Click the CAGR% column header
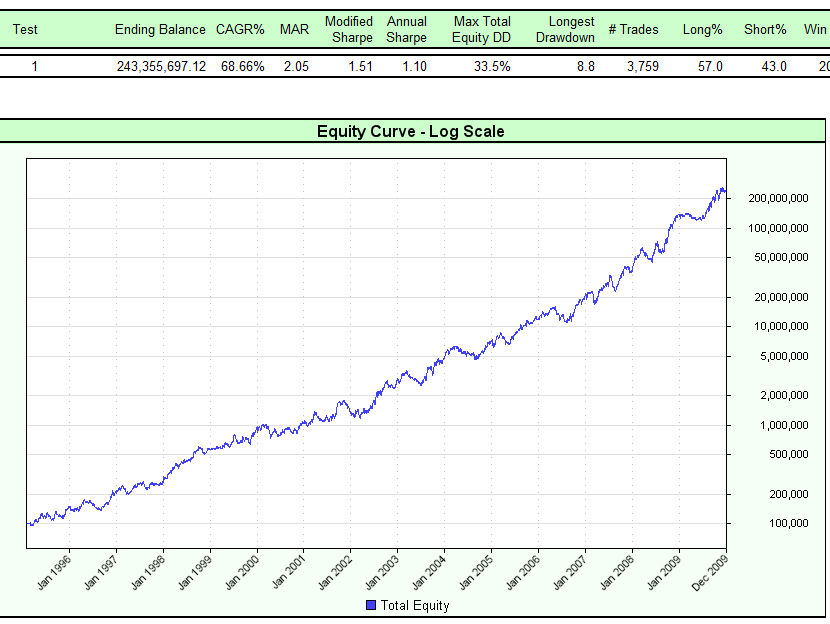 (240, 30)
